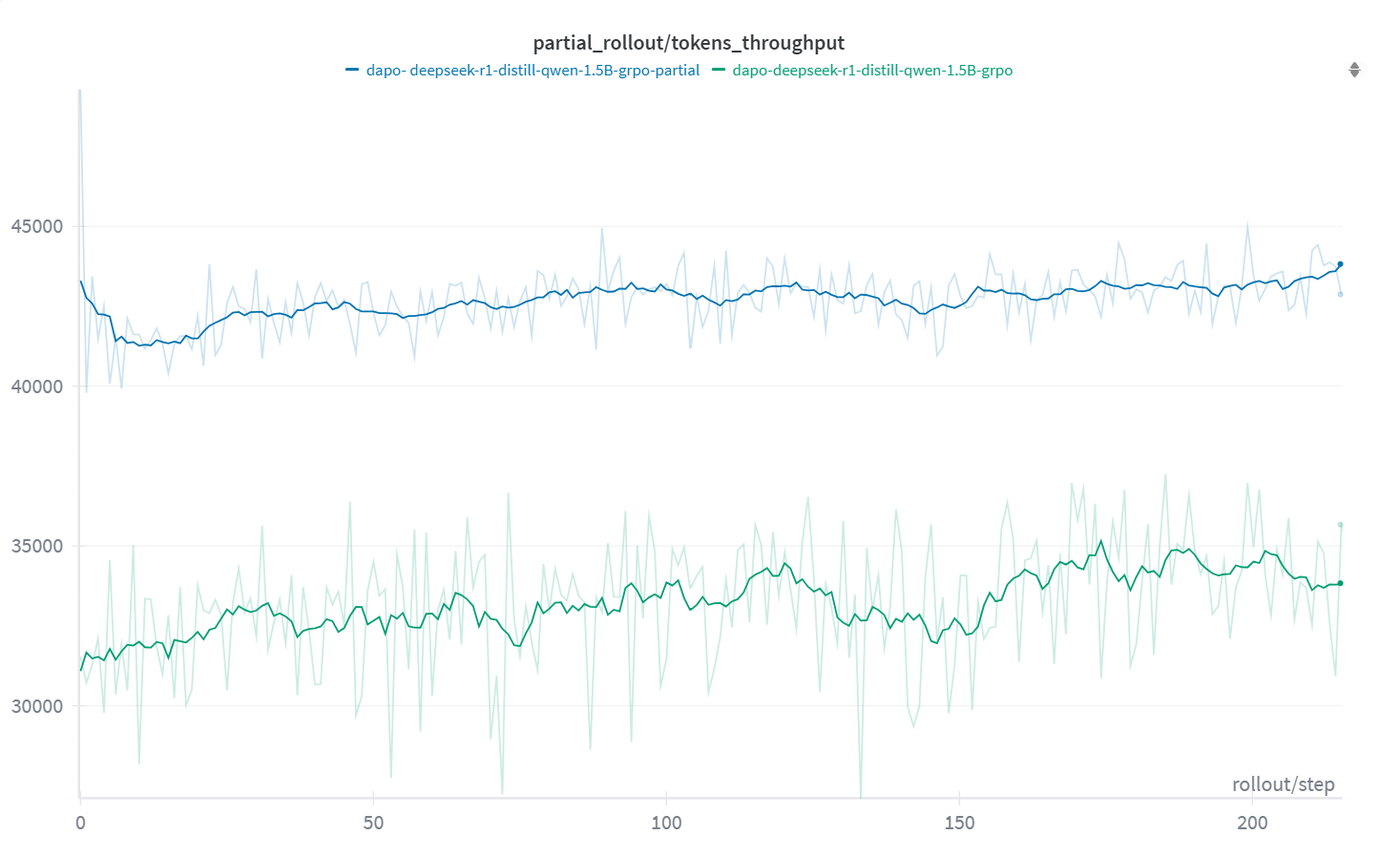Click the 40000 y-axis tick label

[x=37, y=386]
